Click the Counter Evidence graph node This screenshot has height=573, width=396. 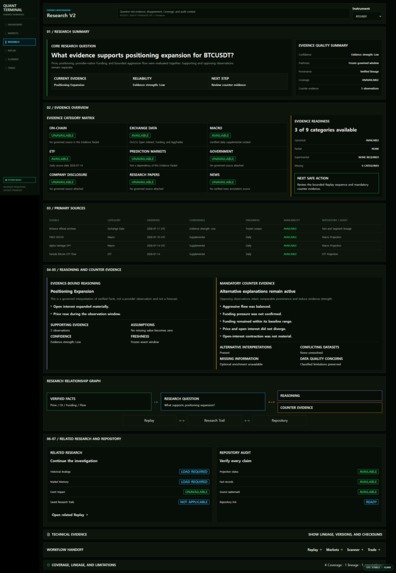click(x=330, y=407)
